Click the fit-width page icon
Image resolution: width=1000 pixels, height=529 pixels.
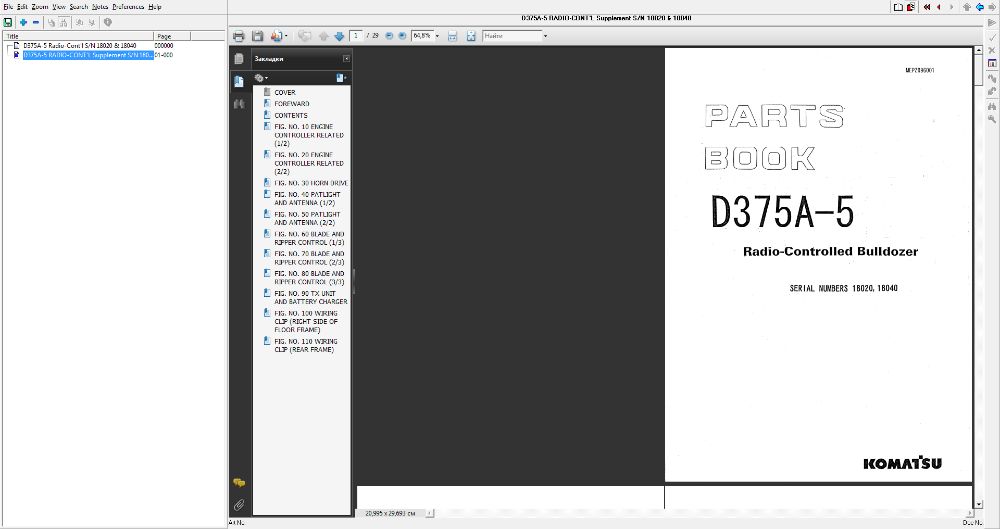tap(452, 36)
